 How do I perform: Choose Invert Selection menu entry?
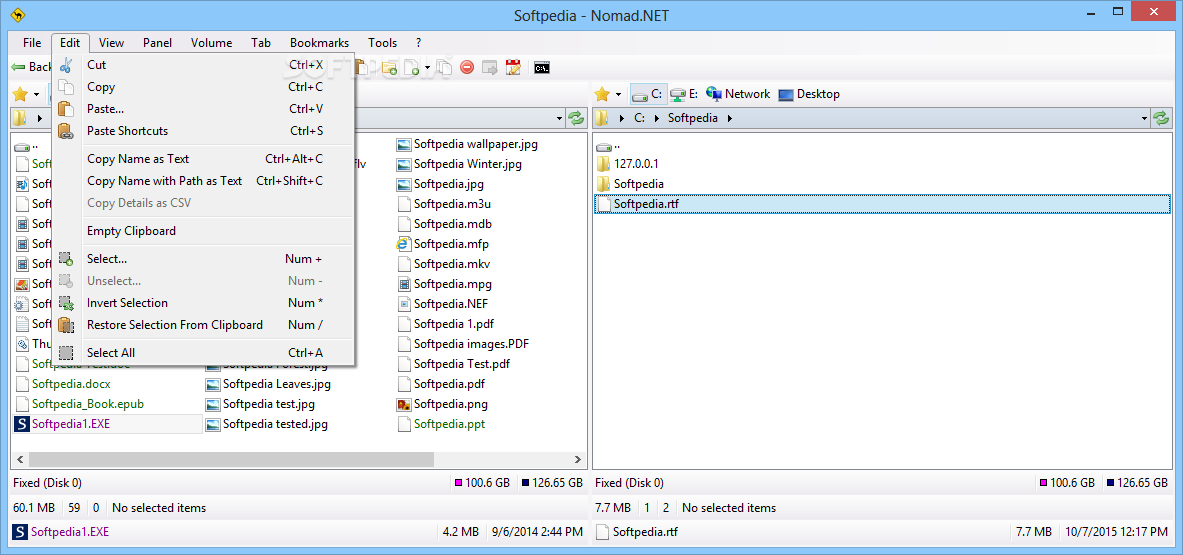[204, 302]
